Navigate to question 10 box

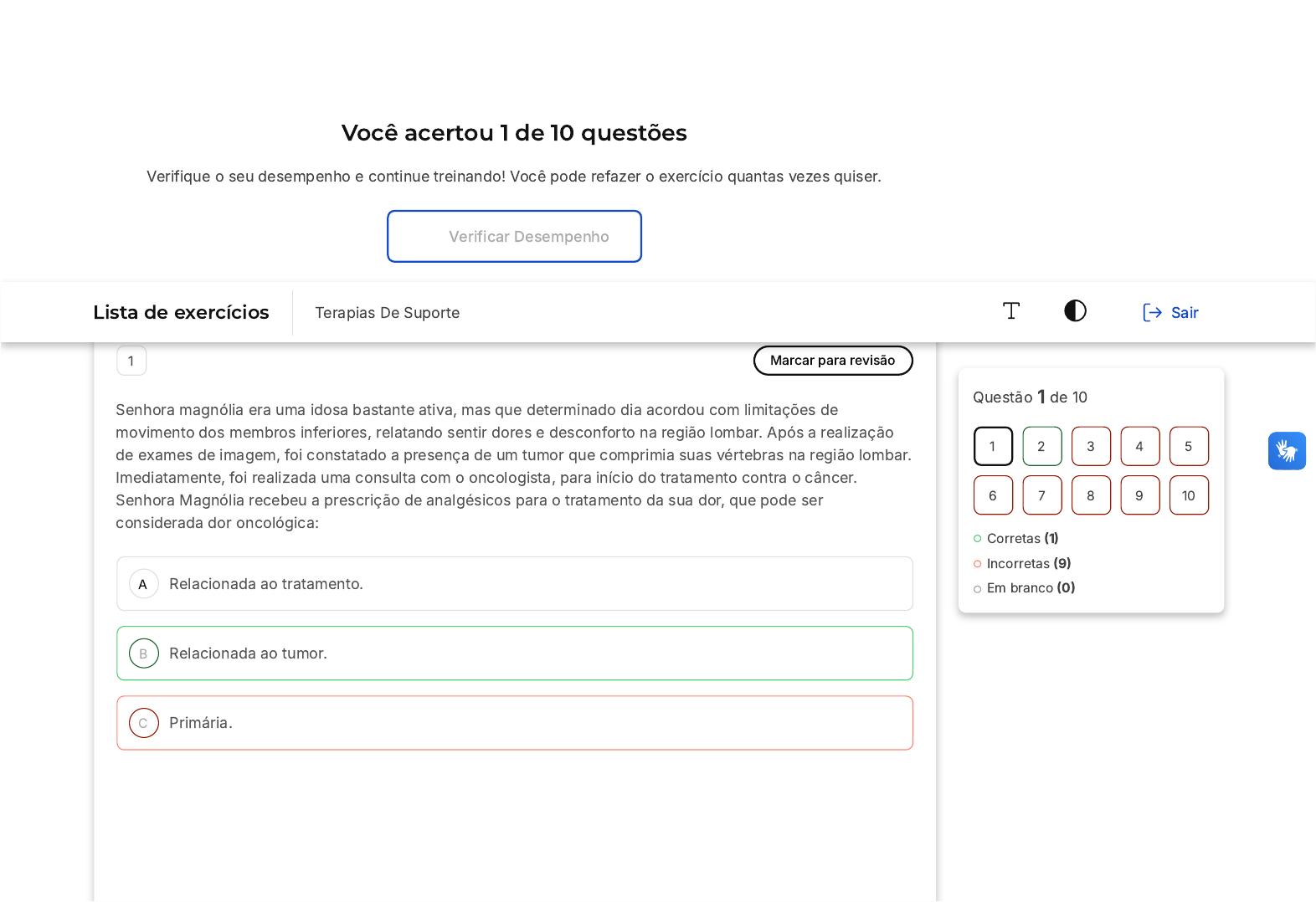point(1189,495)
